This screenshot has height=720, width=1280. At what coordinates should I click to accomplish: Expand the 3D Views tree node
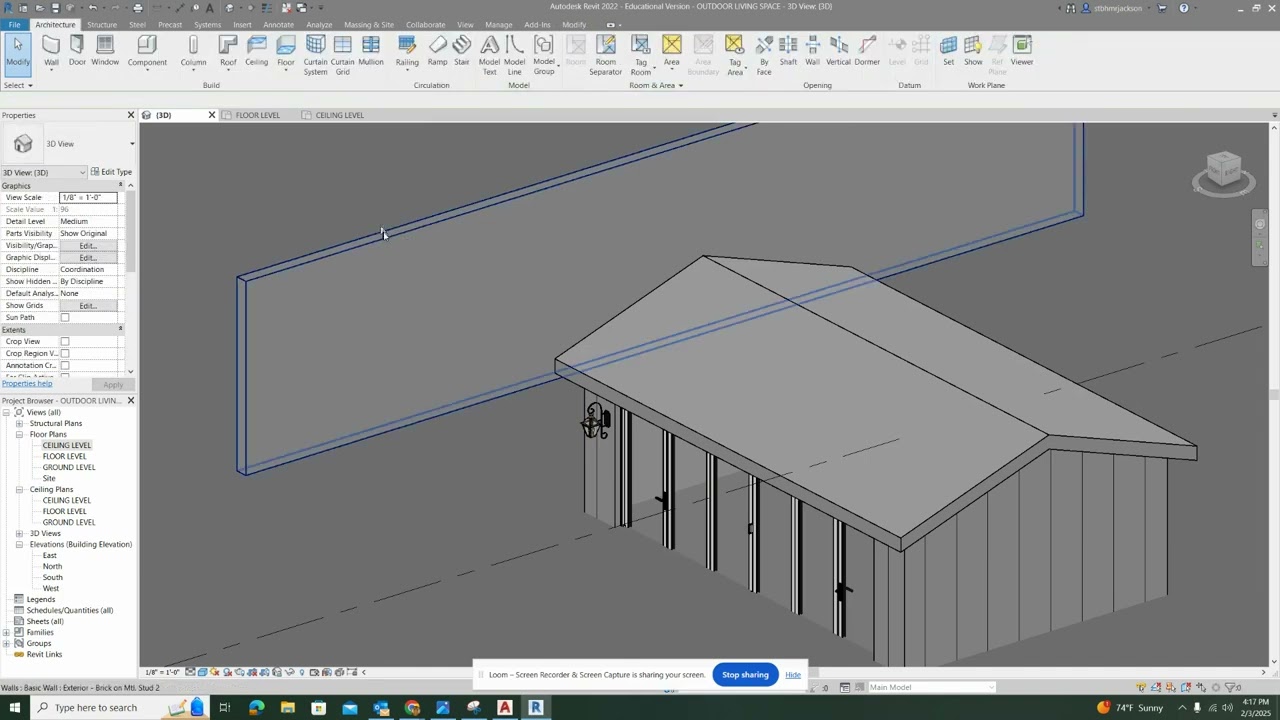tap(19, 534)
